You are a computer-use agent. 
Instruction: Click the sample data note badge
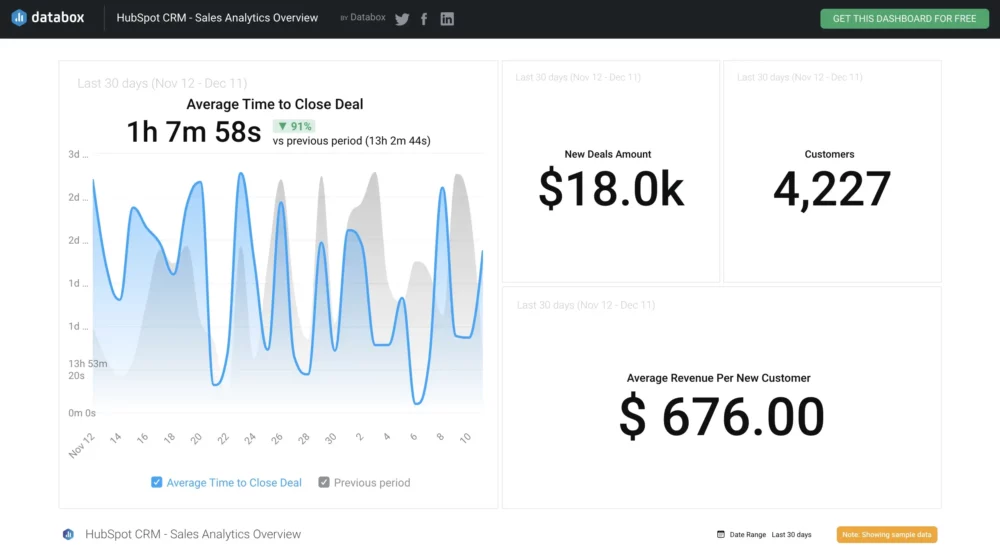(886, 535)
